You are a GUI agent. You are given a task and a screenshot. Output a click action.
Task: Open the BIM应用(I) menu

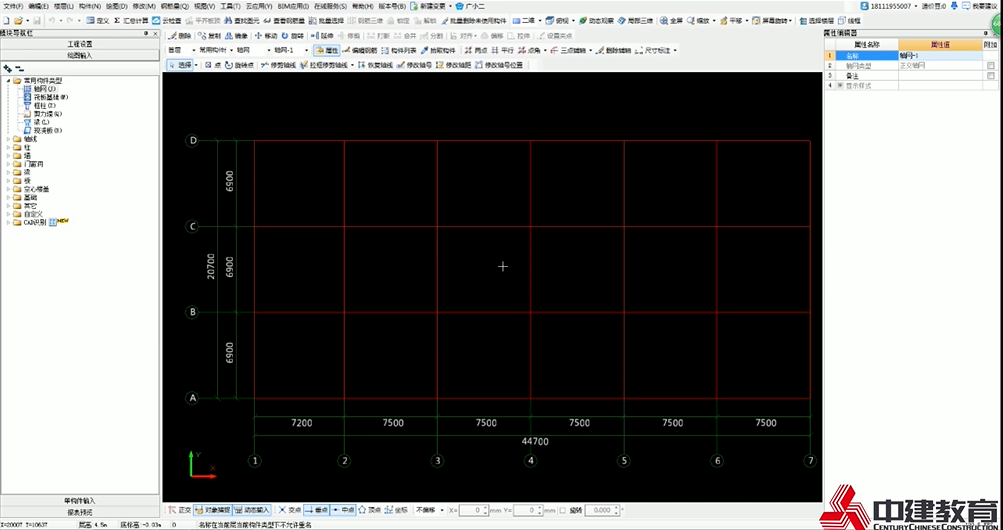(x=293, y=6)
